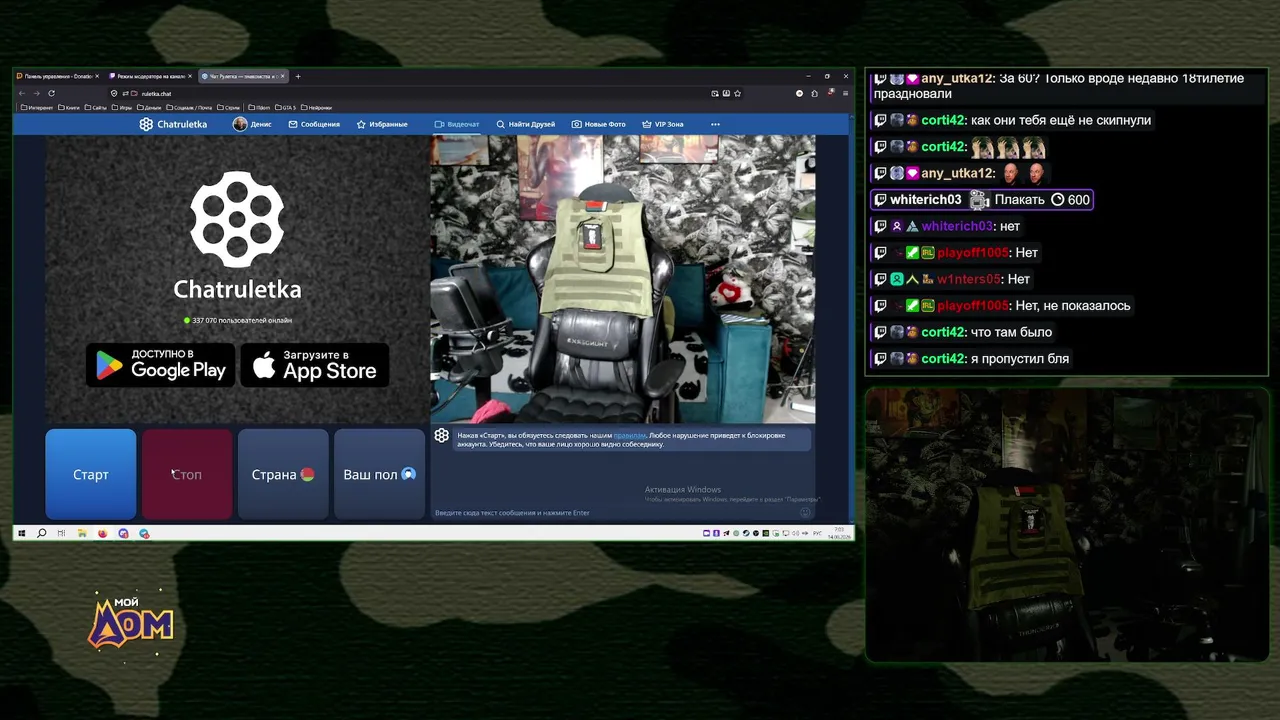Open the emoji picker in chat input

(x=806, y=513)
